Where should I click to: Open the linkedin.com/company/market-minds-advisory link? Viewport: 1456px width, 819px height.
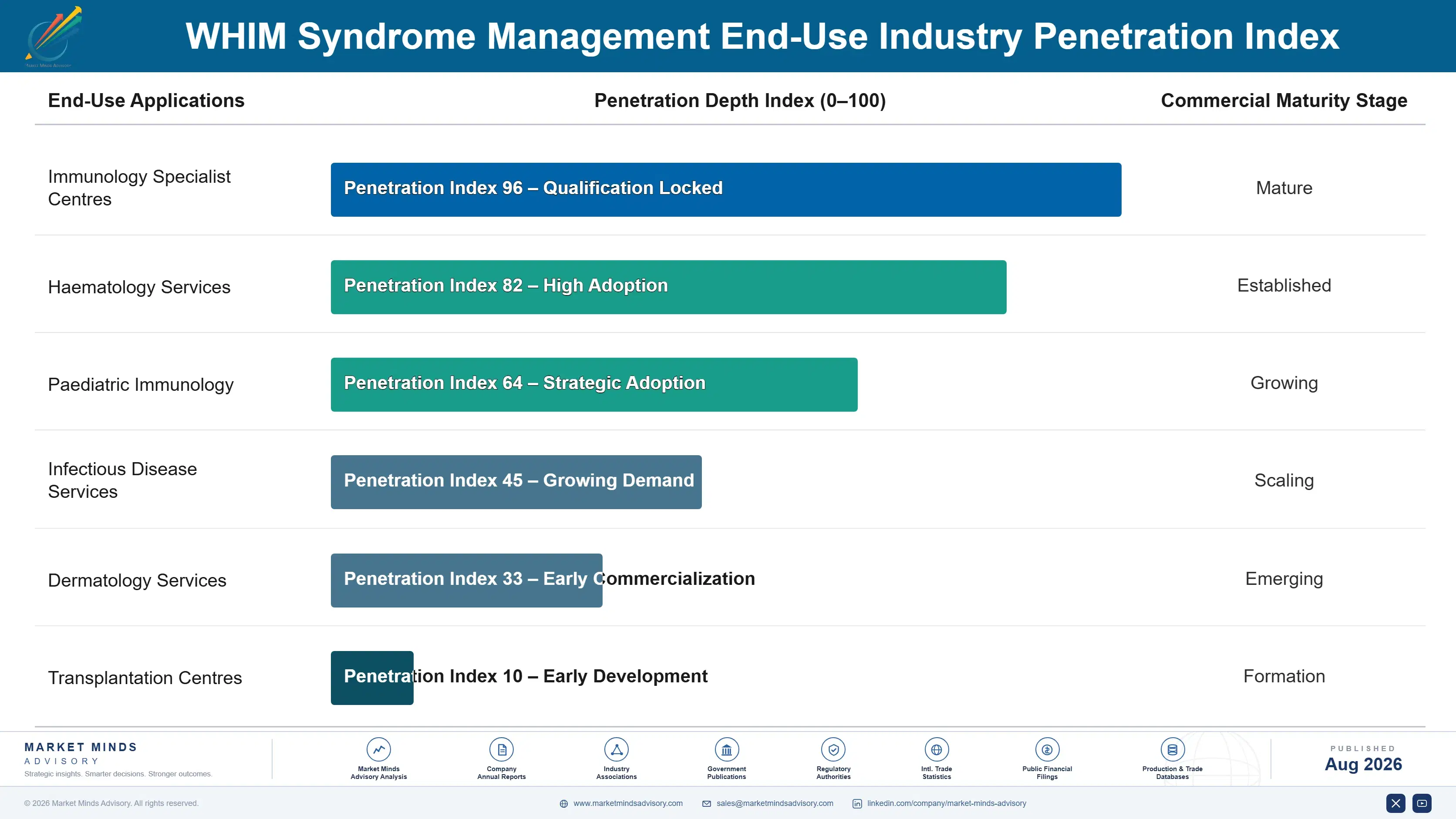click(x=947, y=803)
